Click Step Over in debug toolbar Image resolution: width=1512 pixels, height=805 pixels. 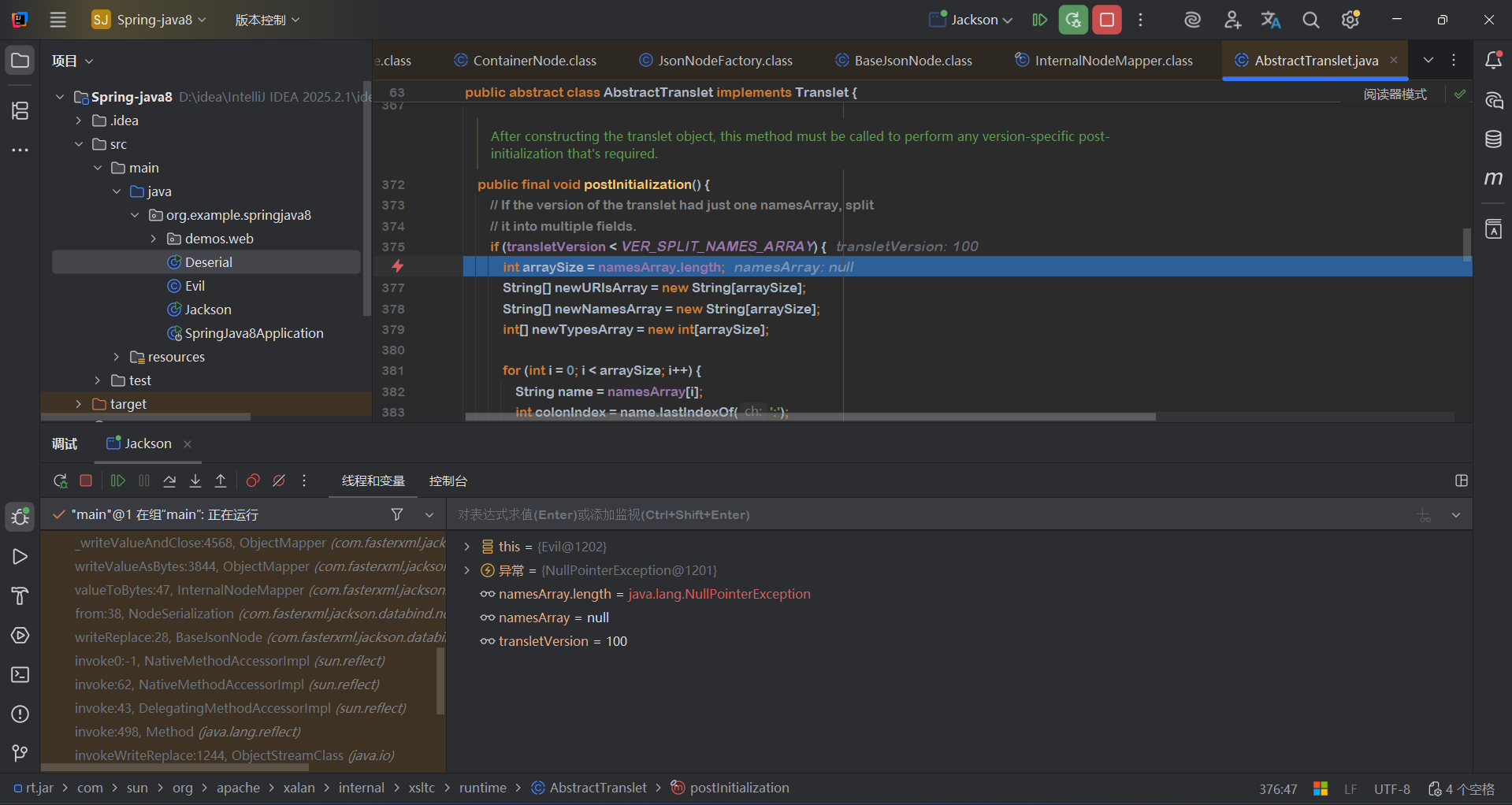click(x=169, y=480)
